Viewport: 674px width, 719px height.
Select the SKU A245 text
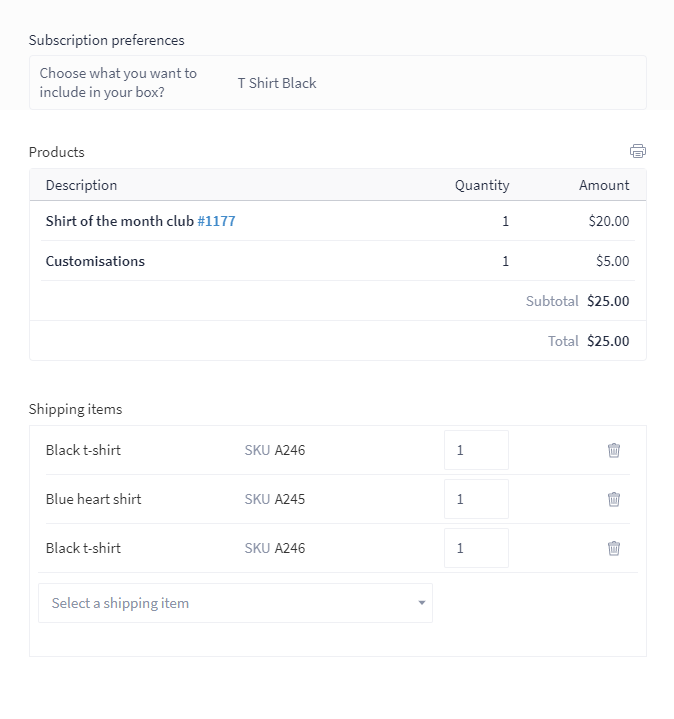(x=275, y=499)
